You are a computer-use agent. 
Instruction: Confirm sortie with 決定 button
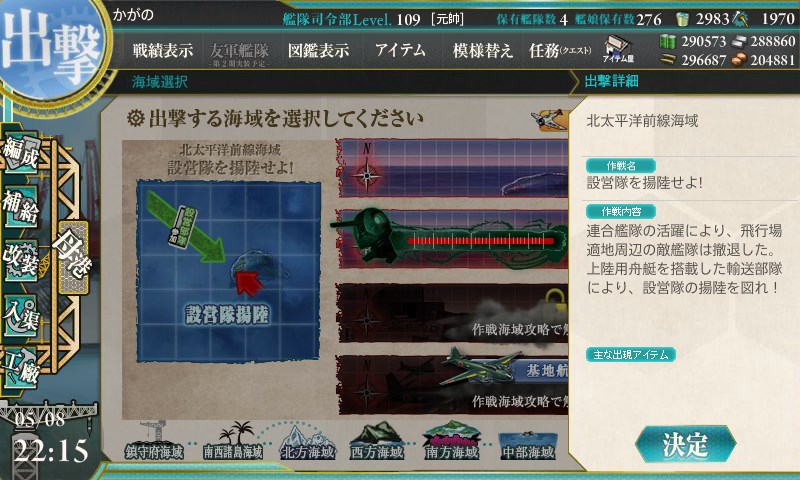(685, 444)
